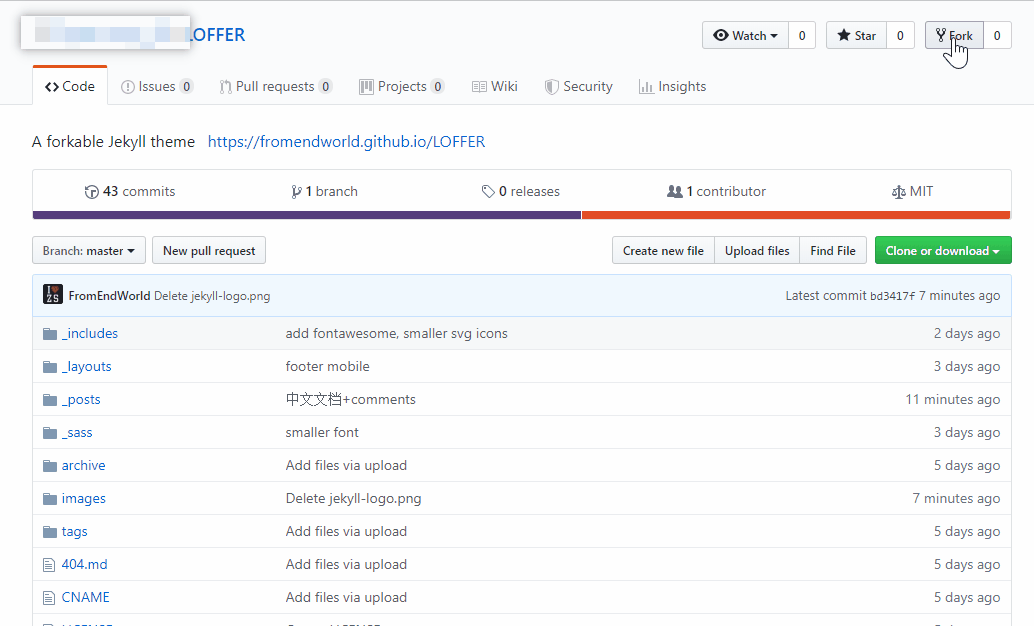Open the archive folder
The image size is (1034, 626).
tap(84, 466)
